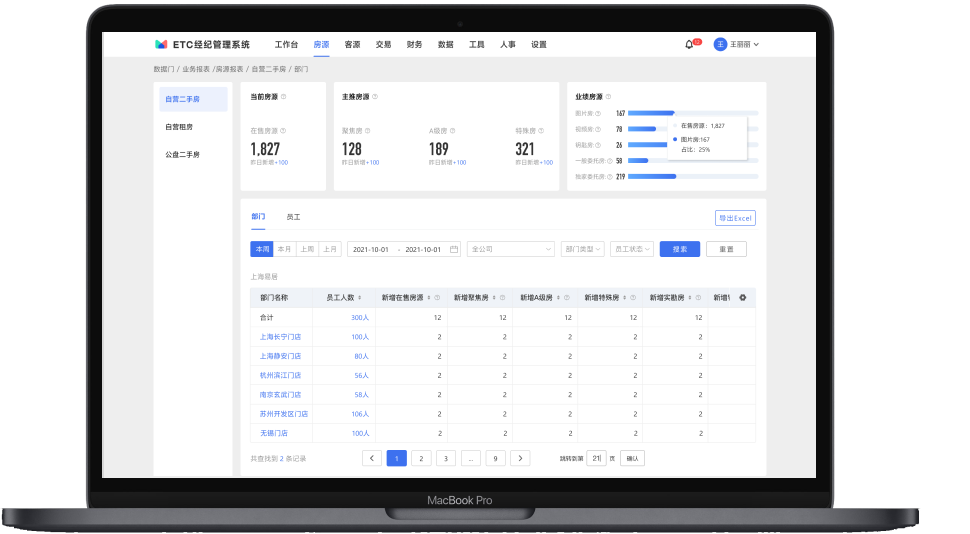Open the 客源 menu

point(353,45)
